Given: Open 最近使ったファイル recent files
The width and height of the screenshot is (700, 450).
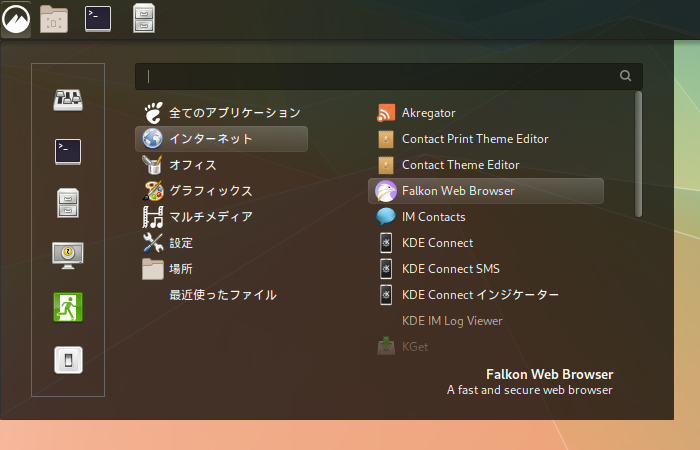Looking at the screenshot, I should tap(221, 295).
